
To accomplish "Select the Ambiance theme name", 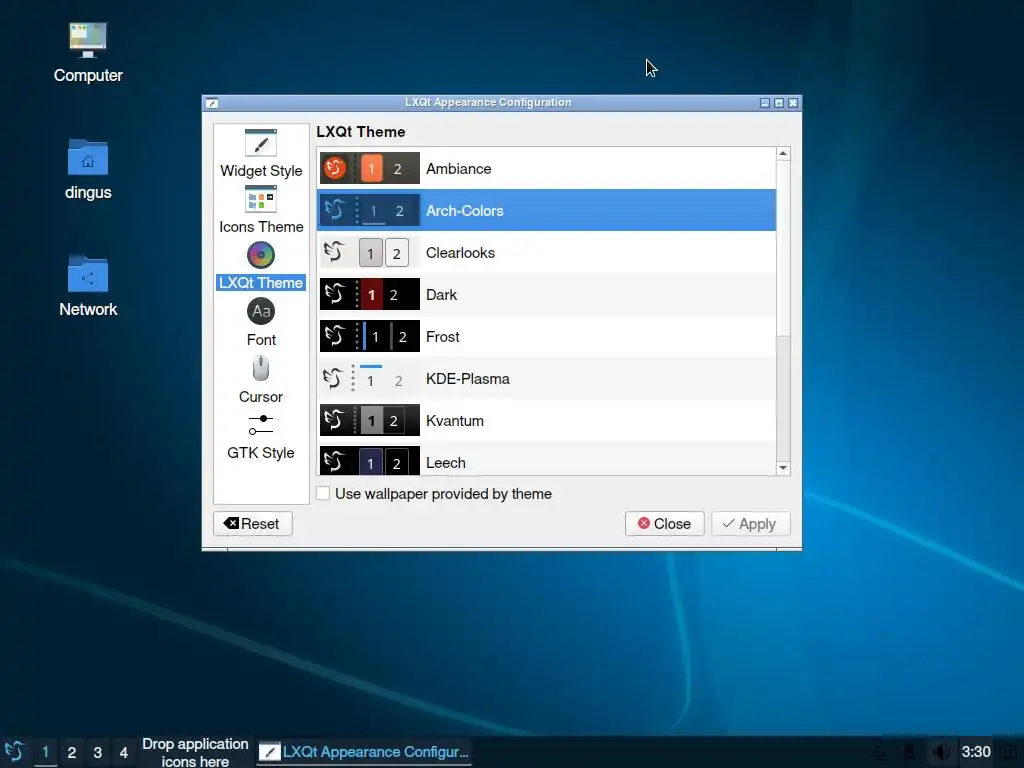I will tap(458, 168).
